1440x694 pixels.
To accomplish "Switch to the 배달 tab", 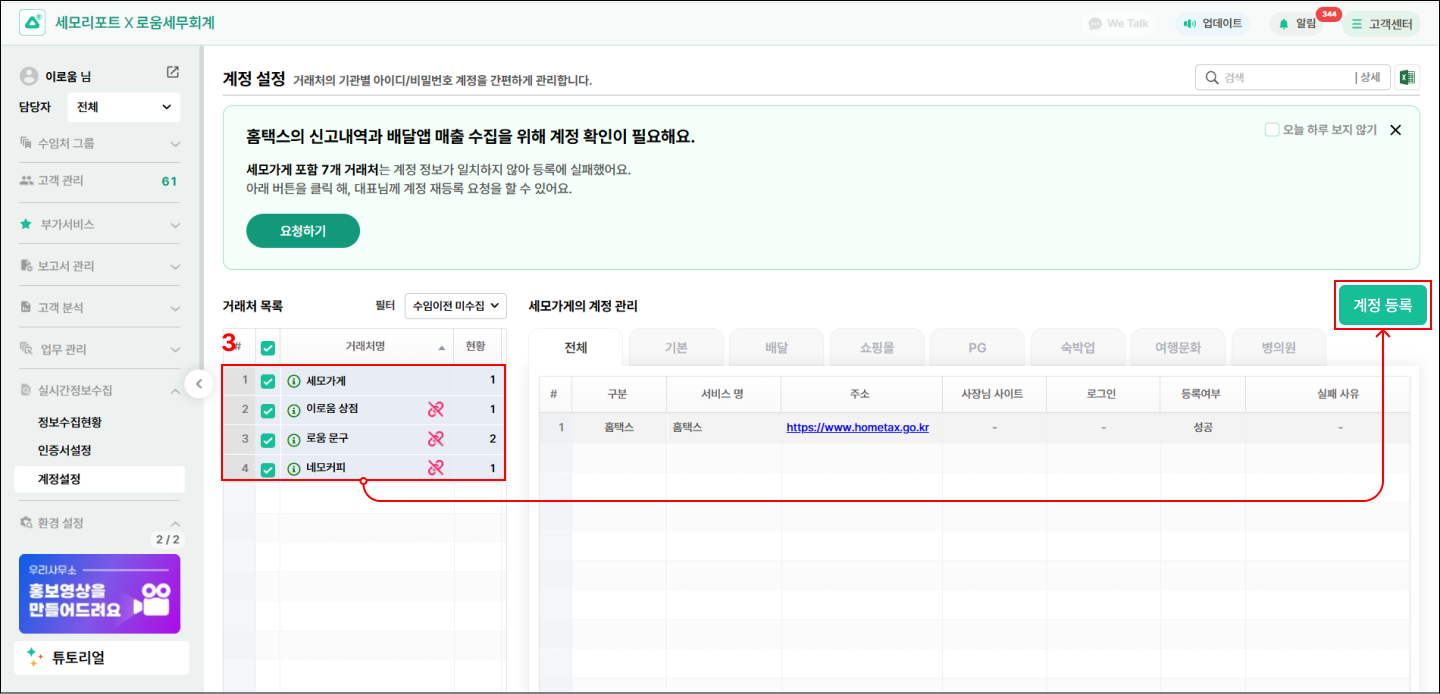I will (x=777, y=348).
